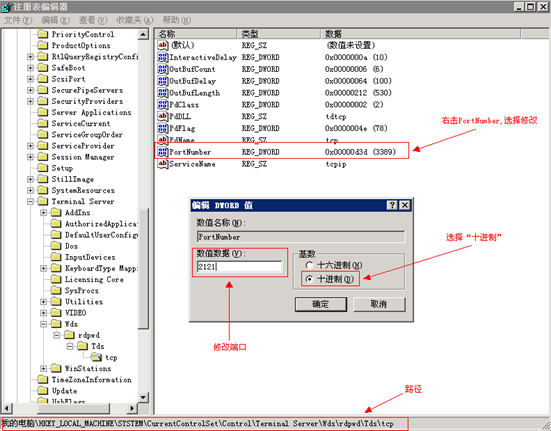Expand the SecurityProviders tree node
551x431 pixels.
click(31, 101)
